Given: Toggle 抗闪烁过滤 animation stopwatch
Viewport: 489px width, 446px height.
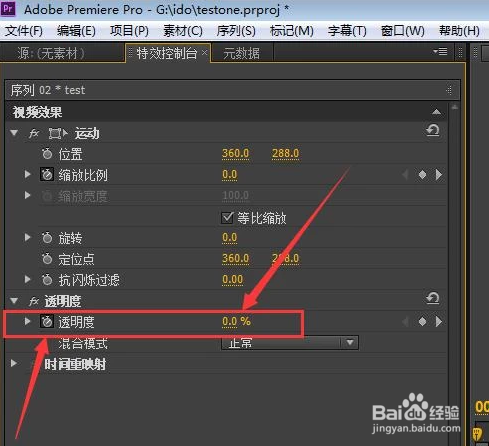Looking at the screenshot, I should point(47,280).
